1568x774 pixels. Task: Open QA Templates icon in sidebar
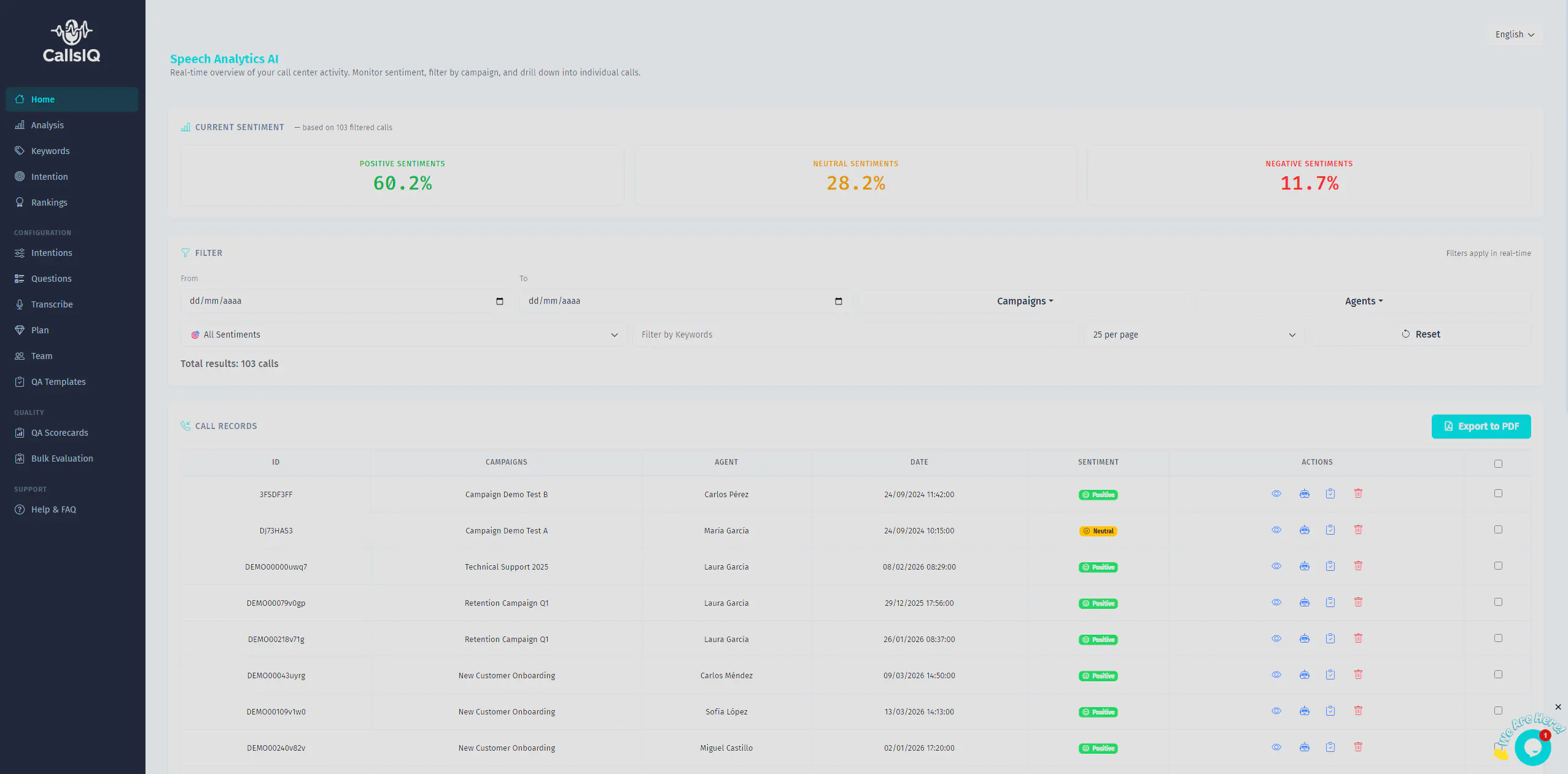coord(20,382)
